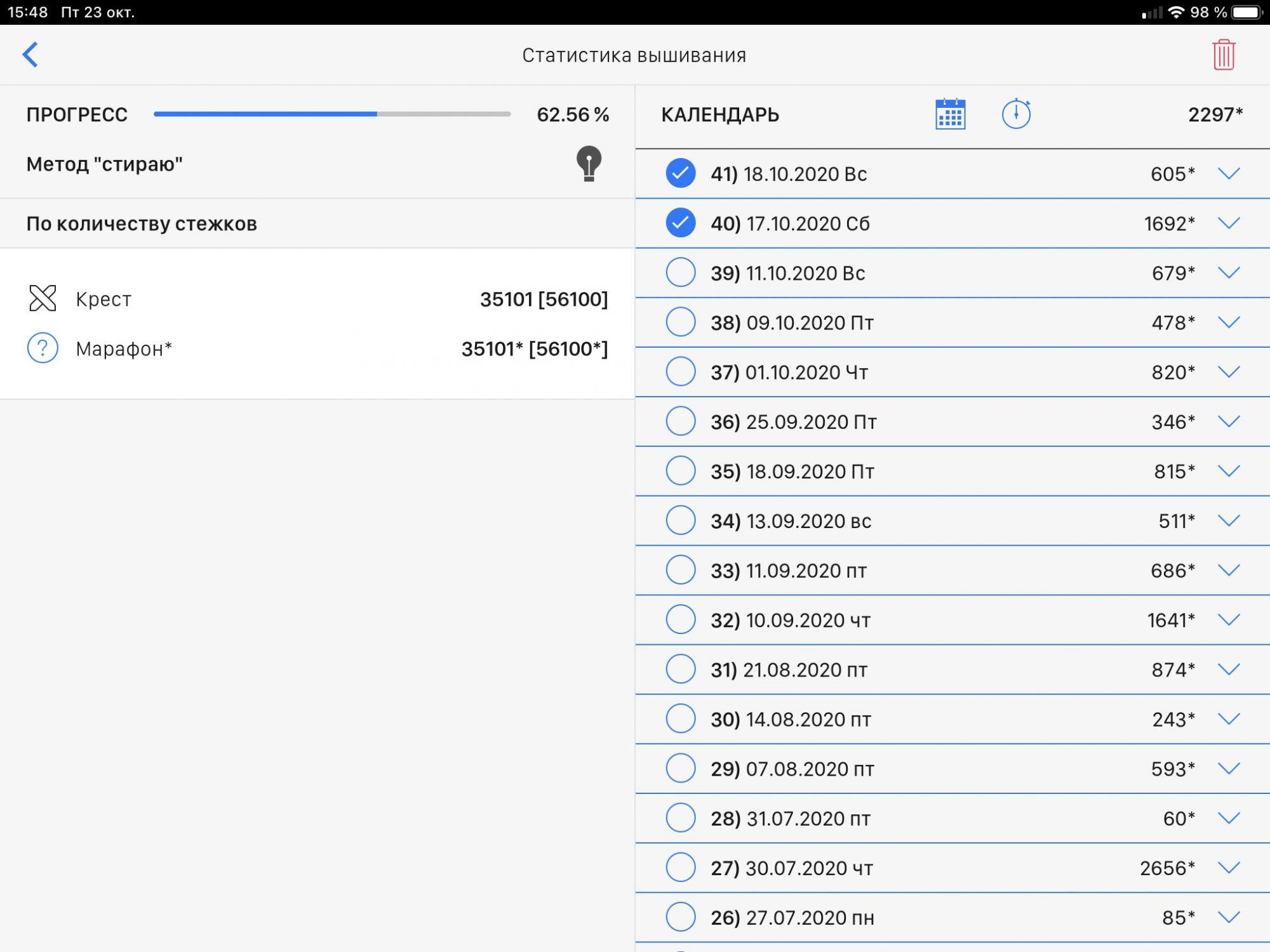Open the calendar grid view icon
The height and width of the screenshot is (952, 1270).
pyautogui.click(x=950, y=114)
